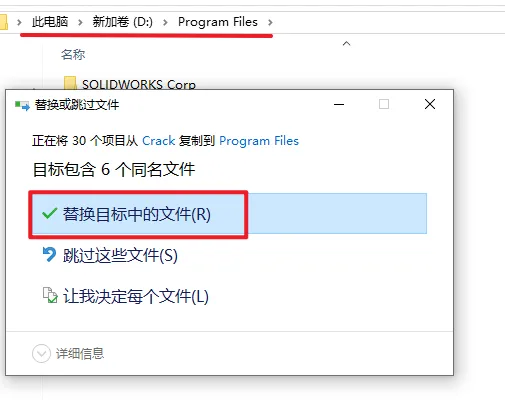Click the sort arrow above the column header
This screenshot has height=400, width=505.
pyautogui.click(x=346, y=43)
